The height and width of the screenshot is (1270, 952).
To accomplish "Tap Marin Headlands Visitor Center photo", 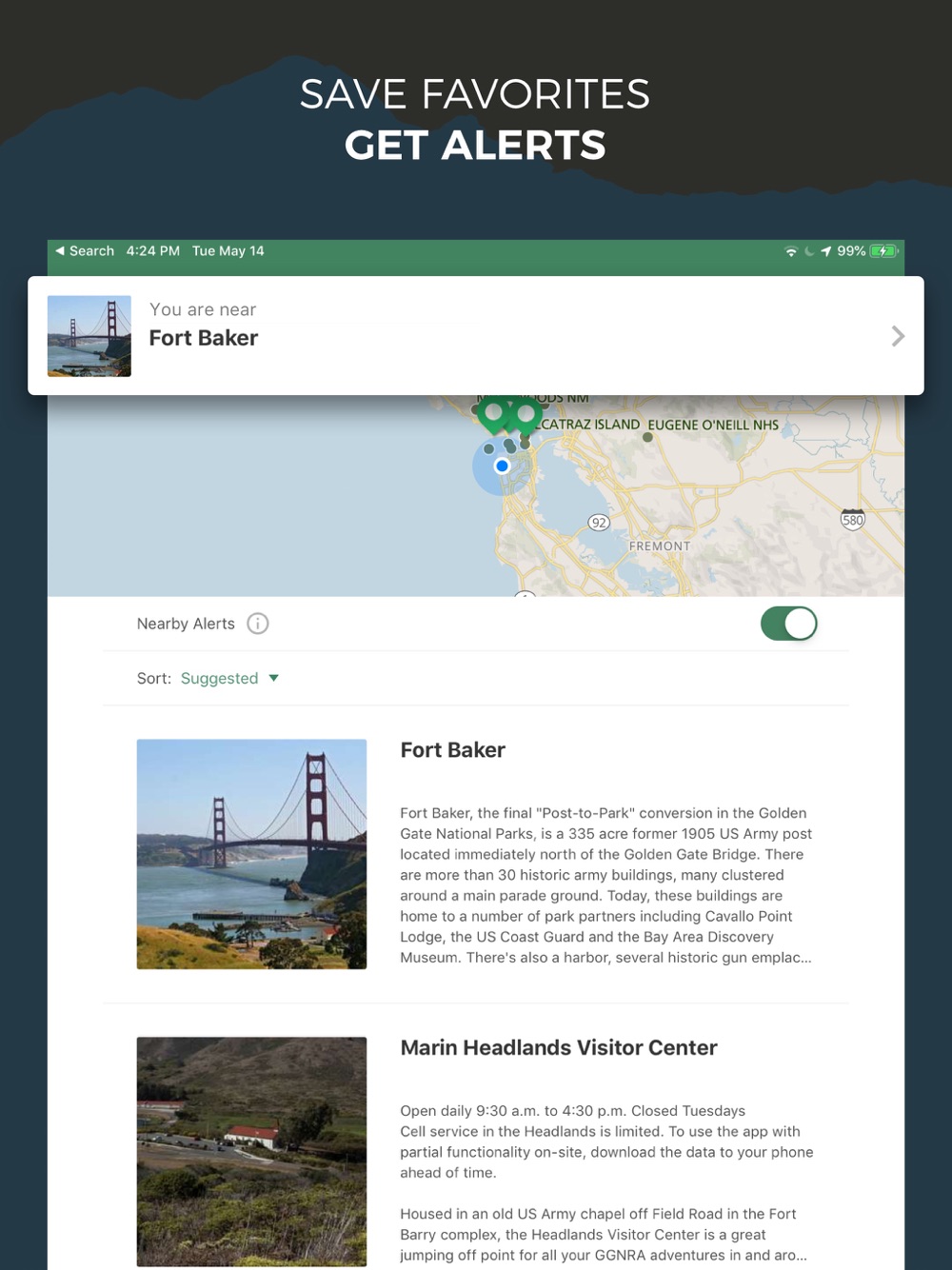I will coord(251,1151).
